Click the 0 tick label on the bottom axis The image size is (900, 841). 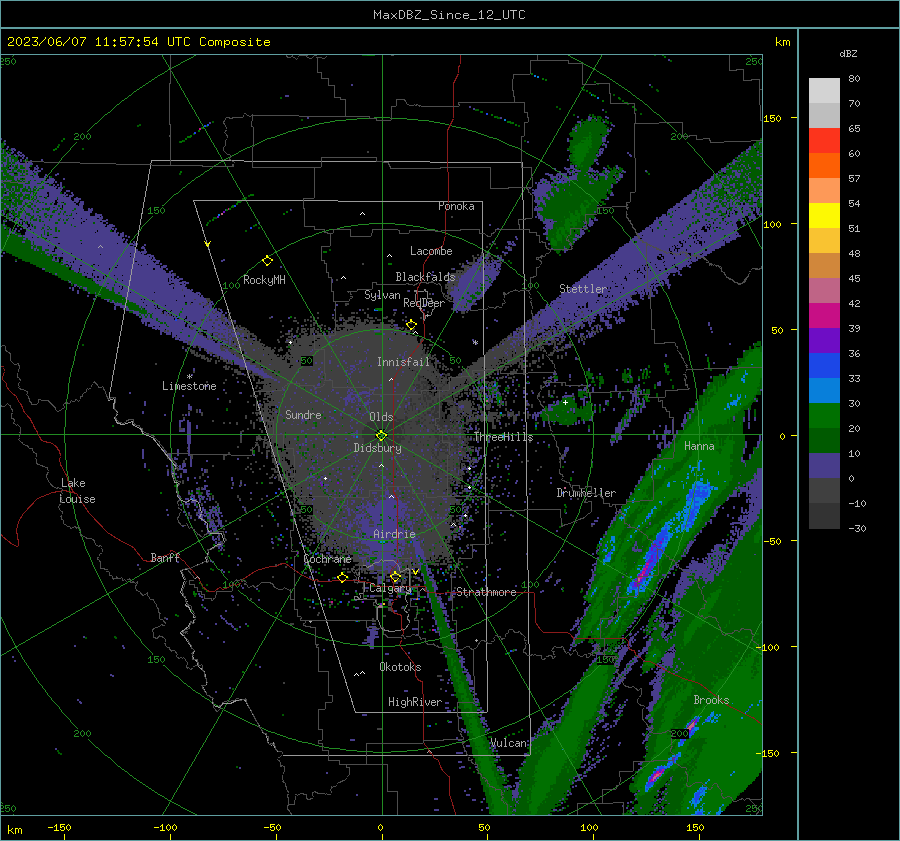coord(380,828)
